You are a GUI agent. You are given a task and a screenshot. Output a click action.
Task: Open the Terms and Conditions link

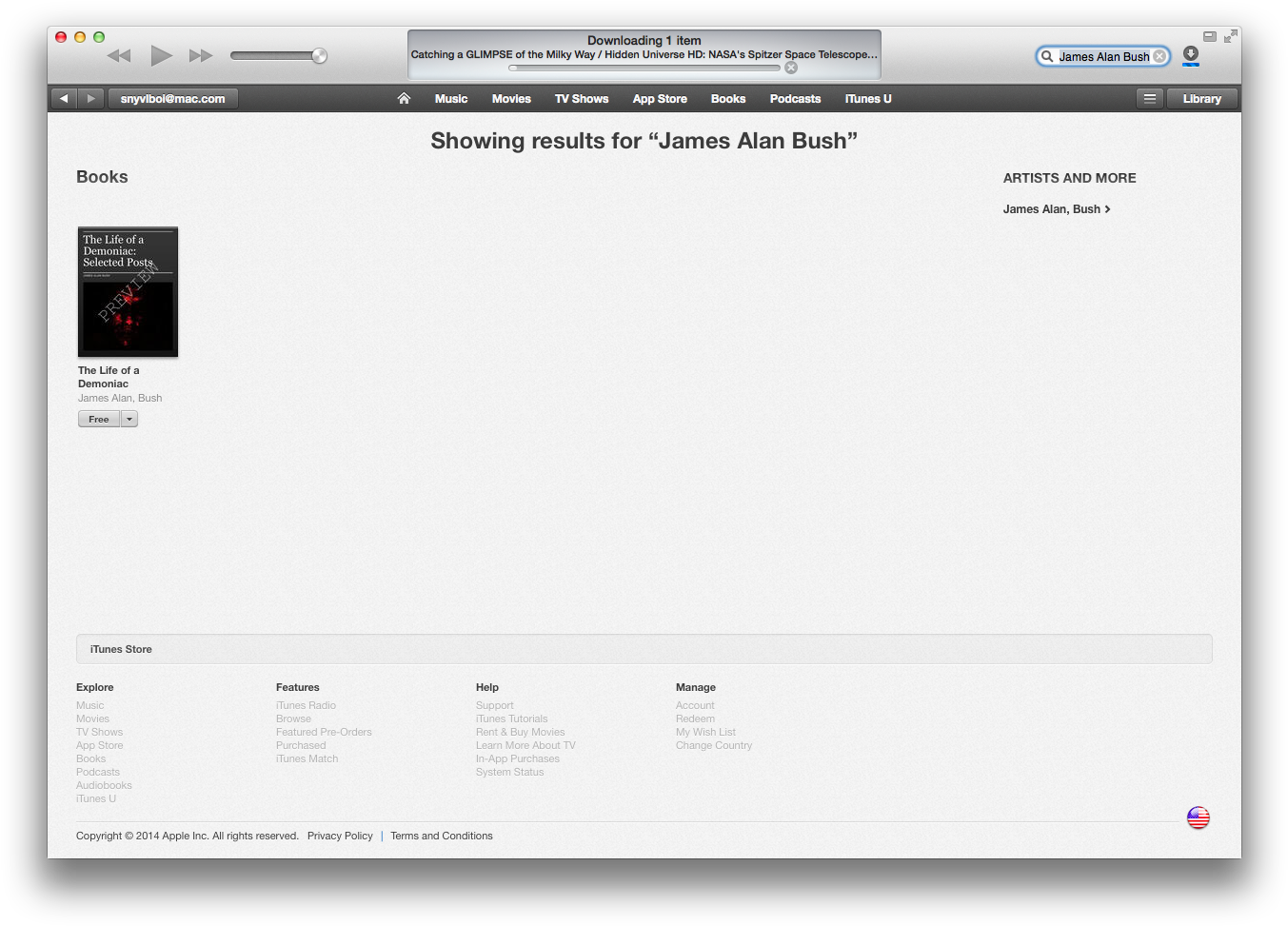(x=442, y=836)
